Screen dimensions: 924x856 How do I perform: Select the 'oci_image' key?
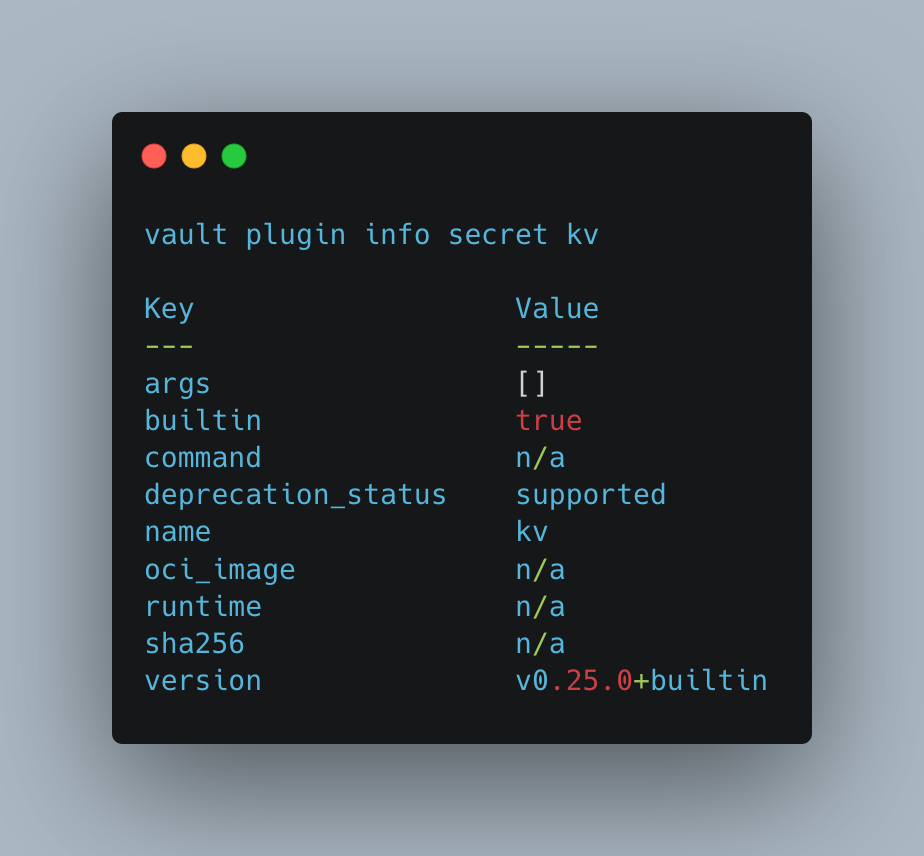(220, 570)
